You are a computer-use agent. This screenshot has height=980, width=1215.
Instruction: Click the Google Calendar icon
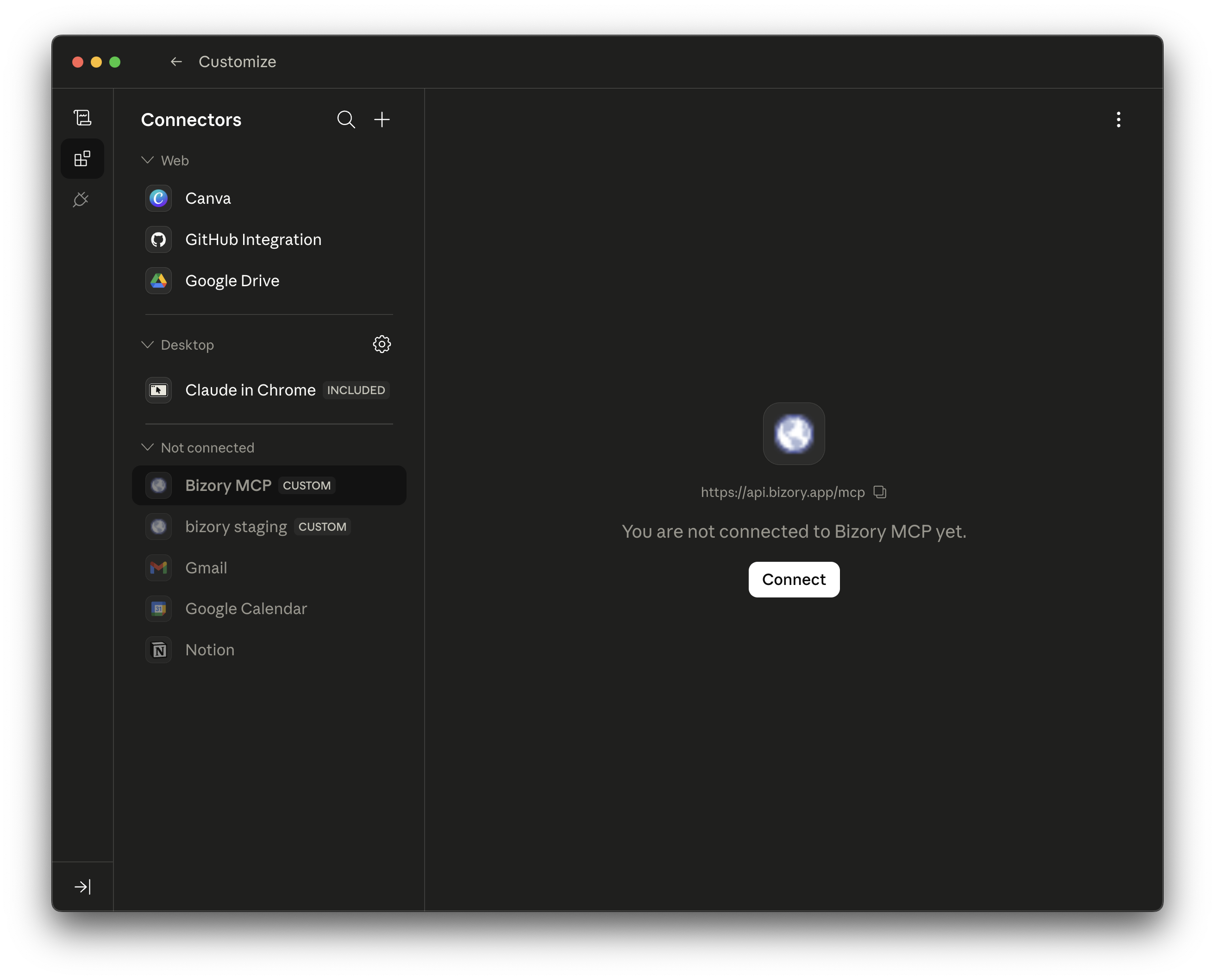pos(158,609)
